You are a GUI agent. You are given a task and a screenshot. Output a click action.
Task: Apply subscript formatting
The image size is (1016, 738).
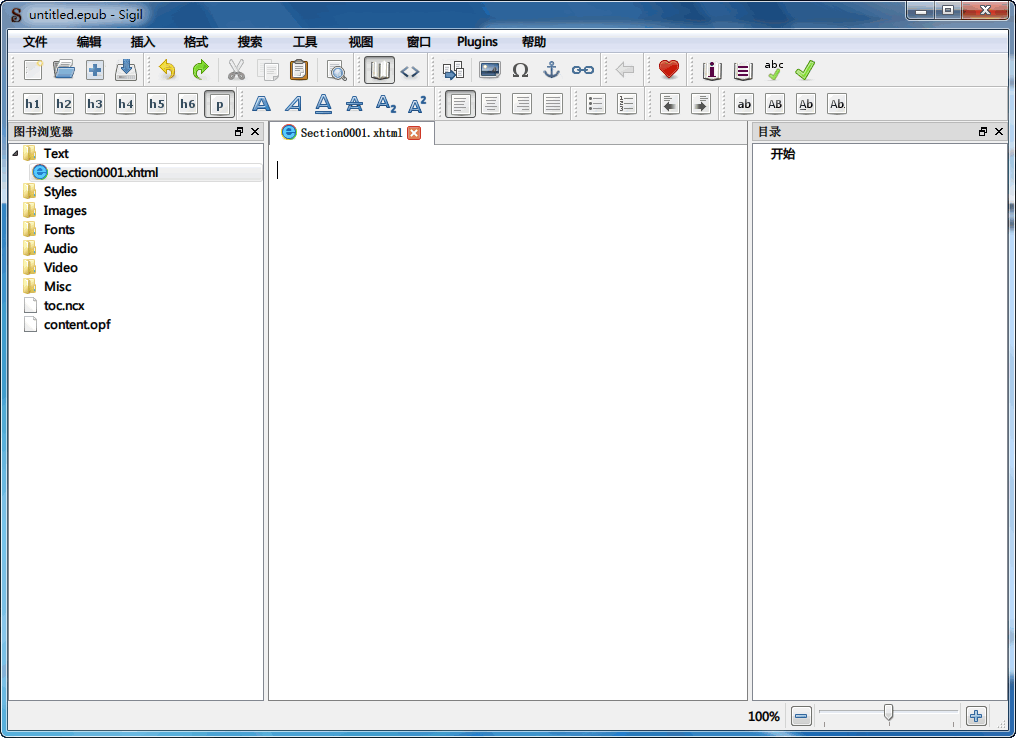(x=386, y=104)
